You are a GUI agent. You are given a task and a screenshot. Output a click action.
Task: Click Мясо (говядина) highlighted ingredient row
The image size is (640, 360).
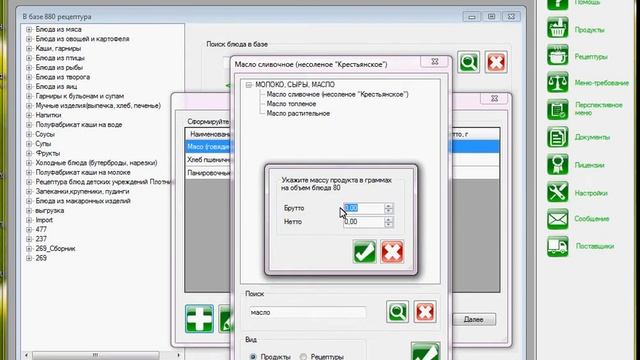(207, 147)
